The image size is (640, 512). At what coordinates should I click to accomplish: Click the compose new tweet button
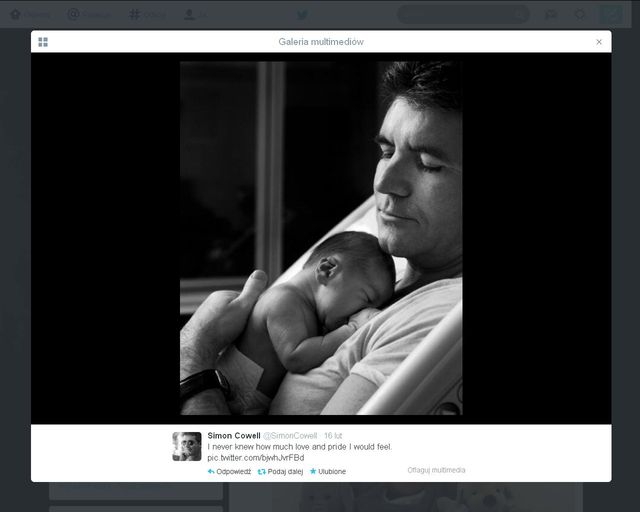[x=610, y=15]
